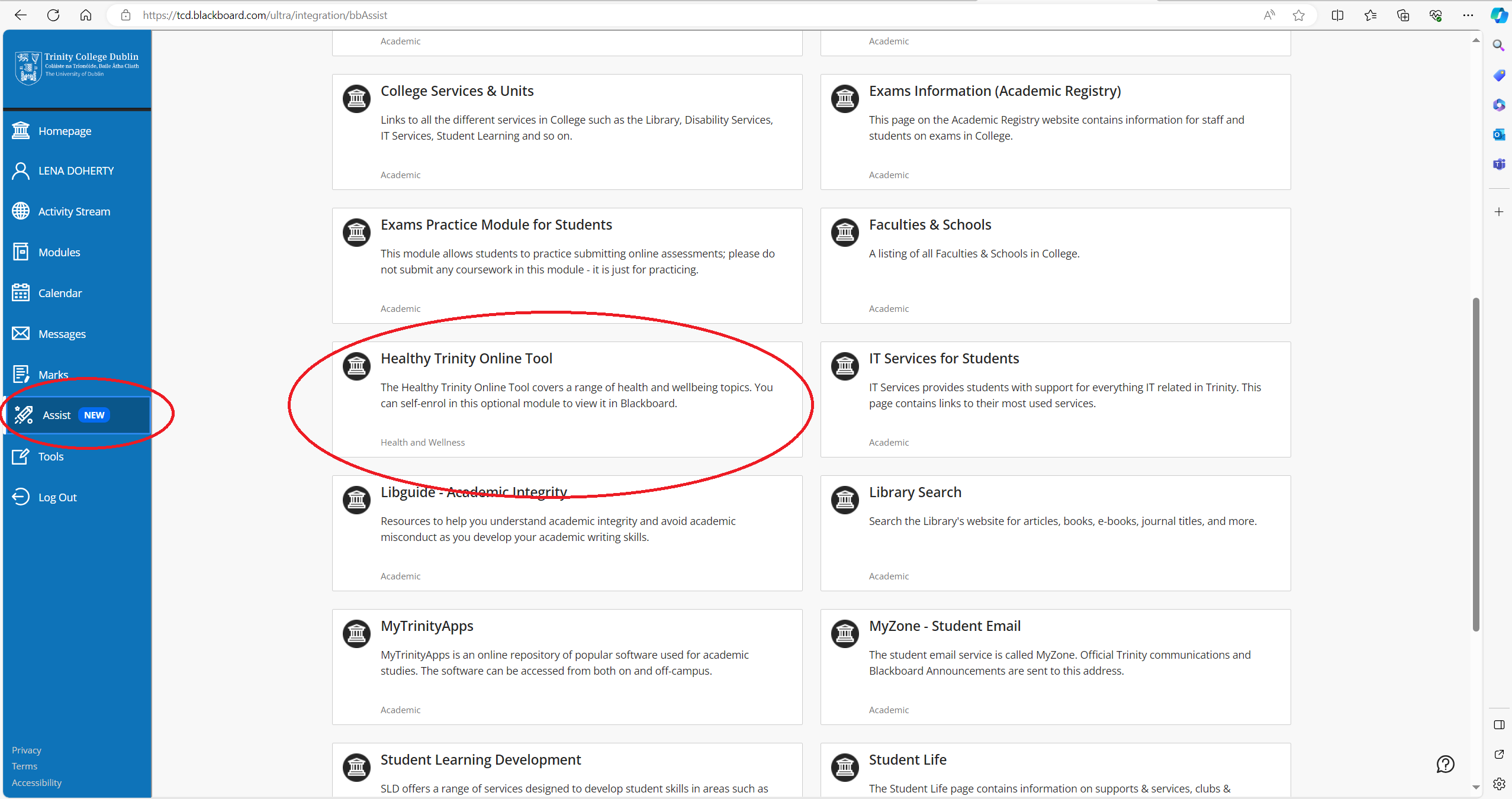The height and width of the screenshot is (799, 1512).
Task: Open the Edge sidebar settings gear
Action: pos(1498,784)
